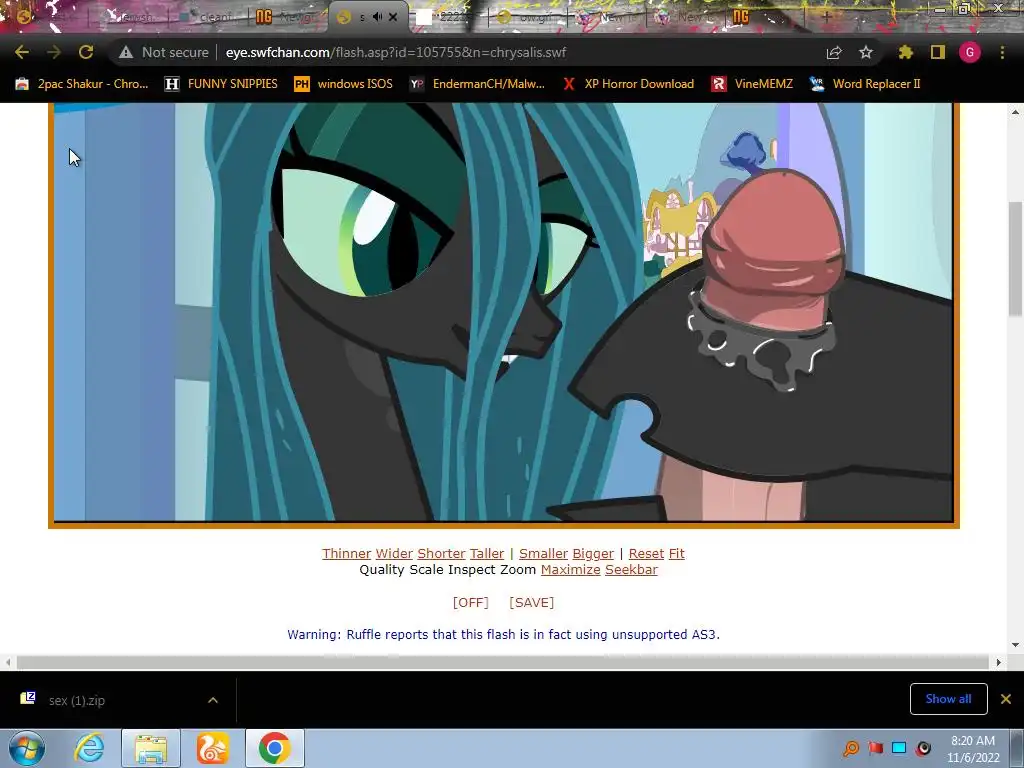
Task: Click the Maximize link
Action: (x=570, y=569)
